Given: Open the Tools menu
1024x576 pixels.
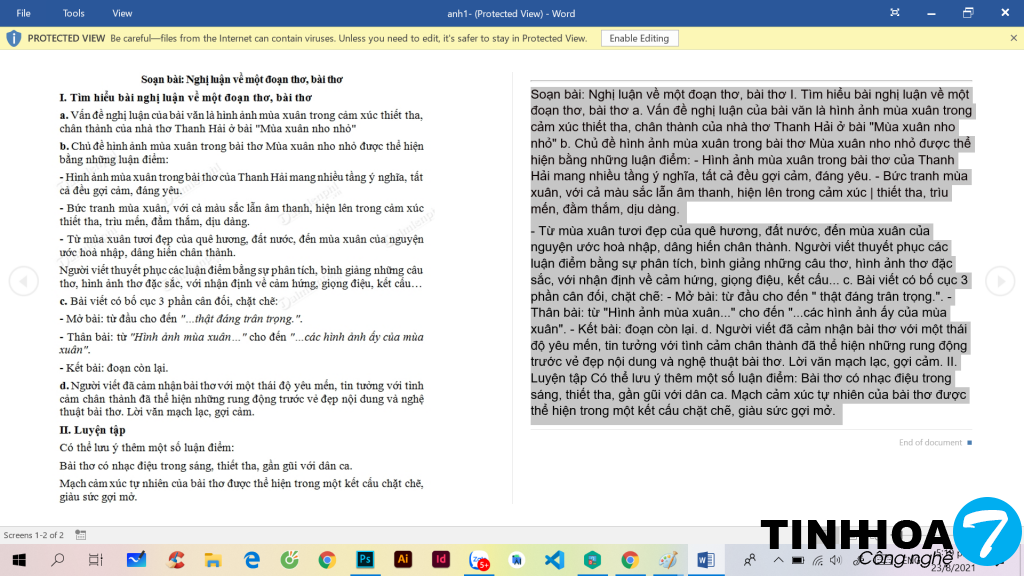Looking at the screenshot, I should point(74,13).
